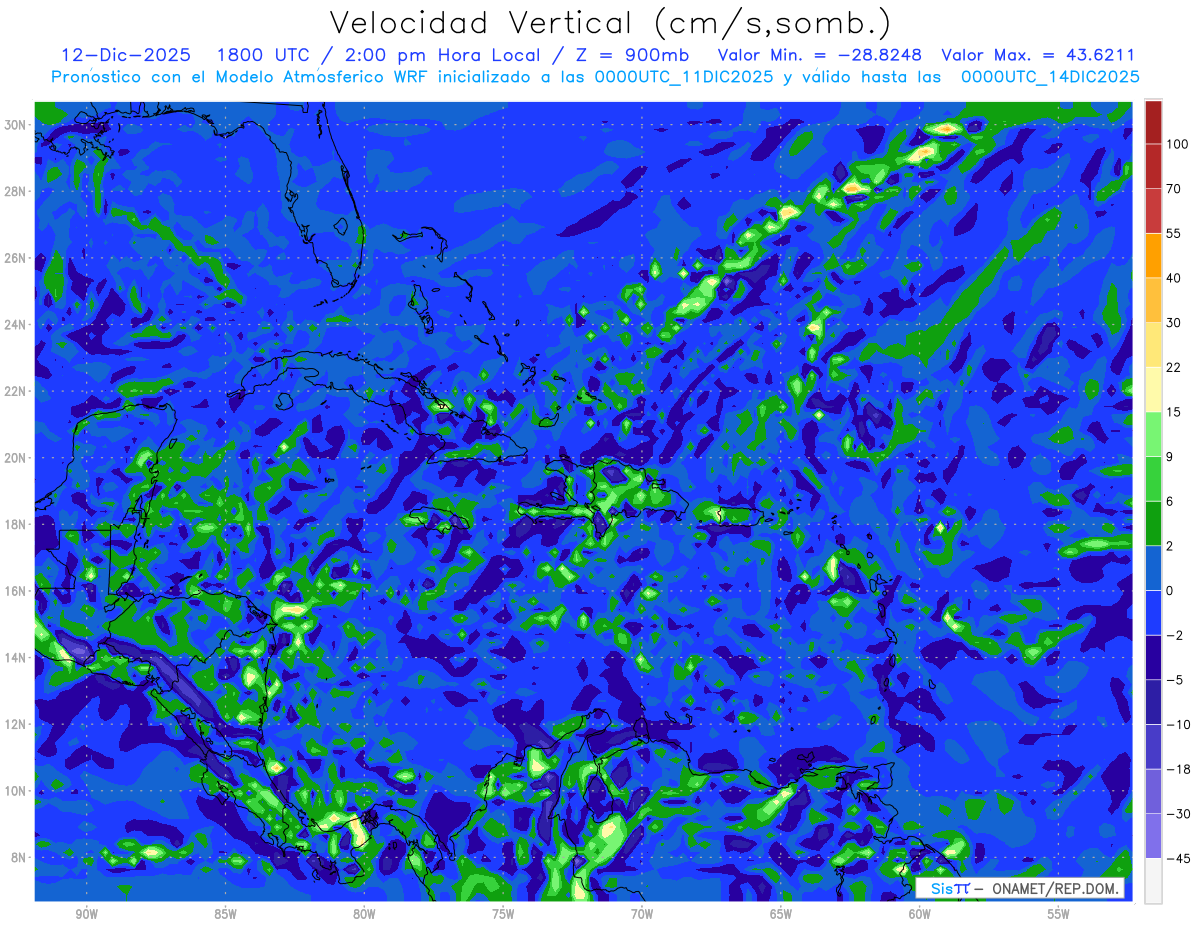This screenshot has height=927, width=1200.
Task: Click the latitude label '14N'
Action: 17,658
